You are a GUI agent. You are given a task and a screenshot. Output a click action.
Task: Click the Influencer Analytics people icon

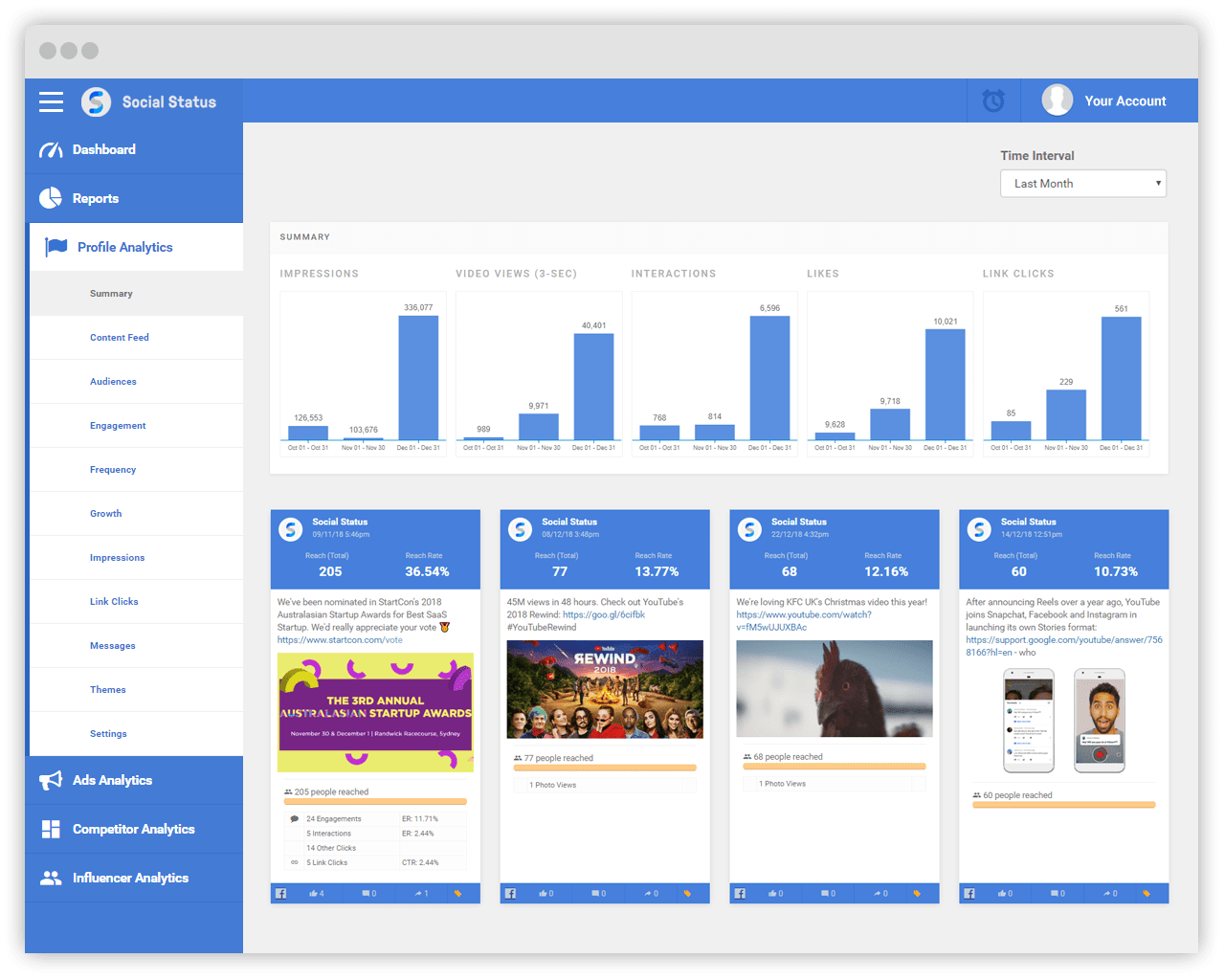click(51, 878)
